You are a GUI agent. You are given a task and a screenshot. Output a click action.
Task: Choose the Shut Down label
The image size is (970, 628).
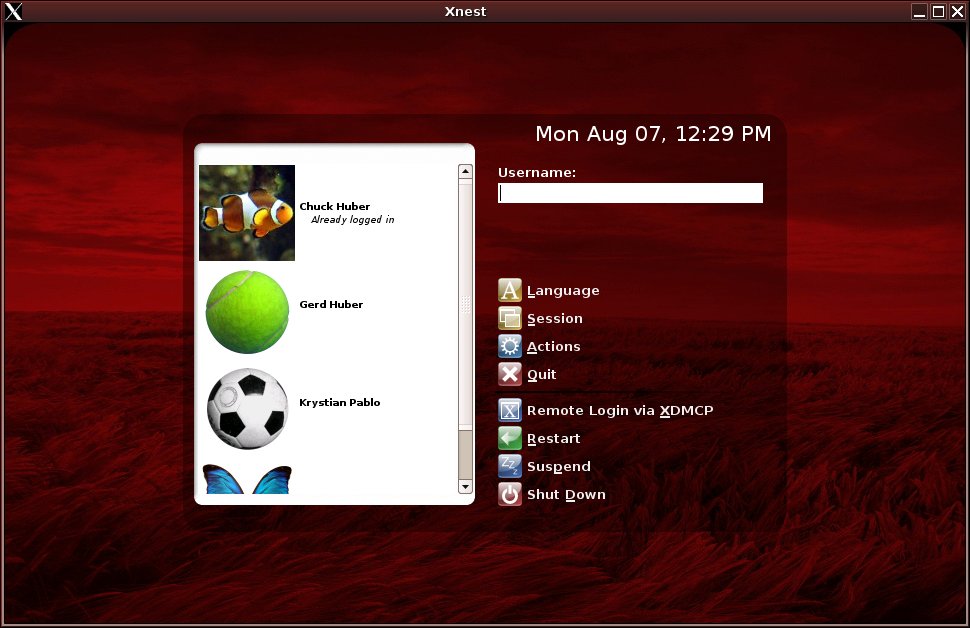[x=566, y=494]
